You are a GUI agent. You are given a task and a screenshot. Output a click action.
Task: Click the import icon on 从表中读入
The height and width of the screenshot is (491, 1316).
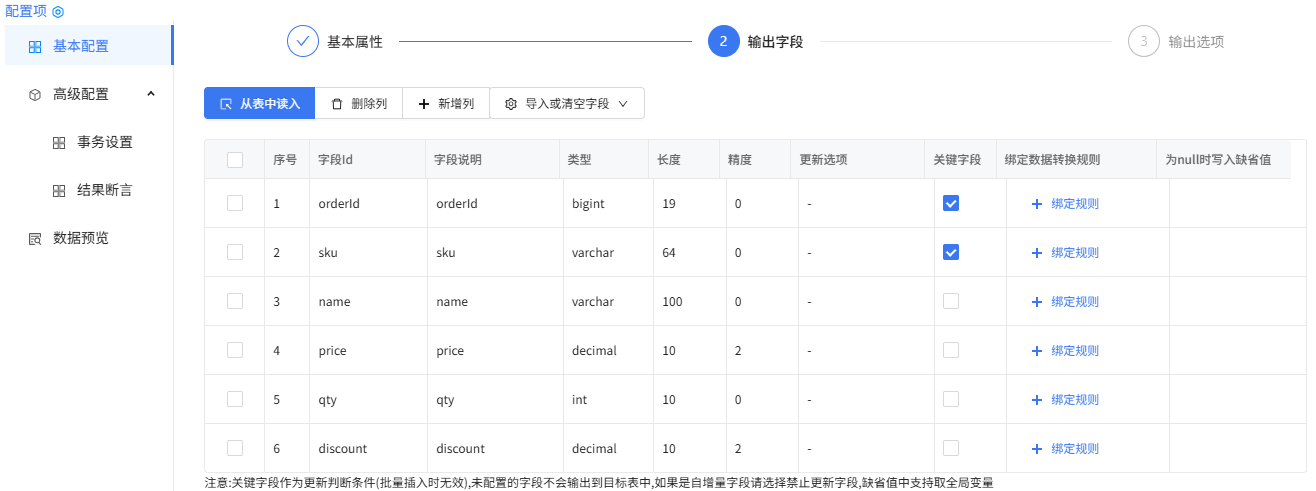pos(226,104)
